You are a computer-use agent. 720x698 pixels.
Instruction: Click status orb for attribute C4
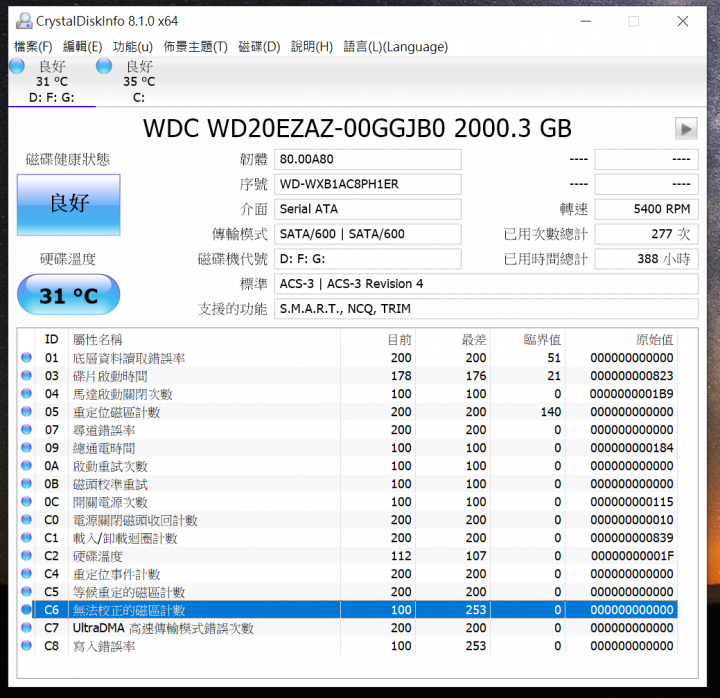tap(26, 574)
